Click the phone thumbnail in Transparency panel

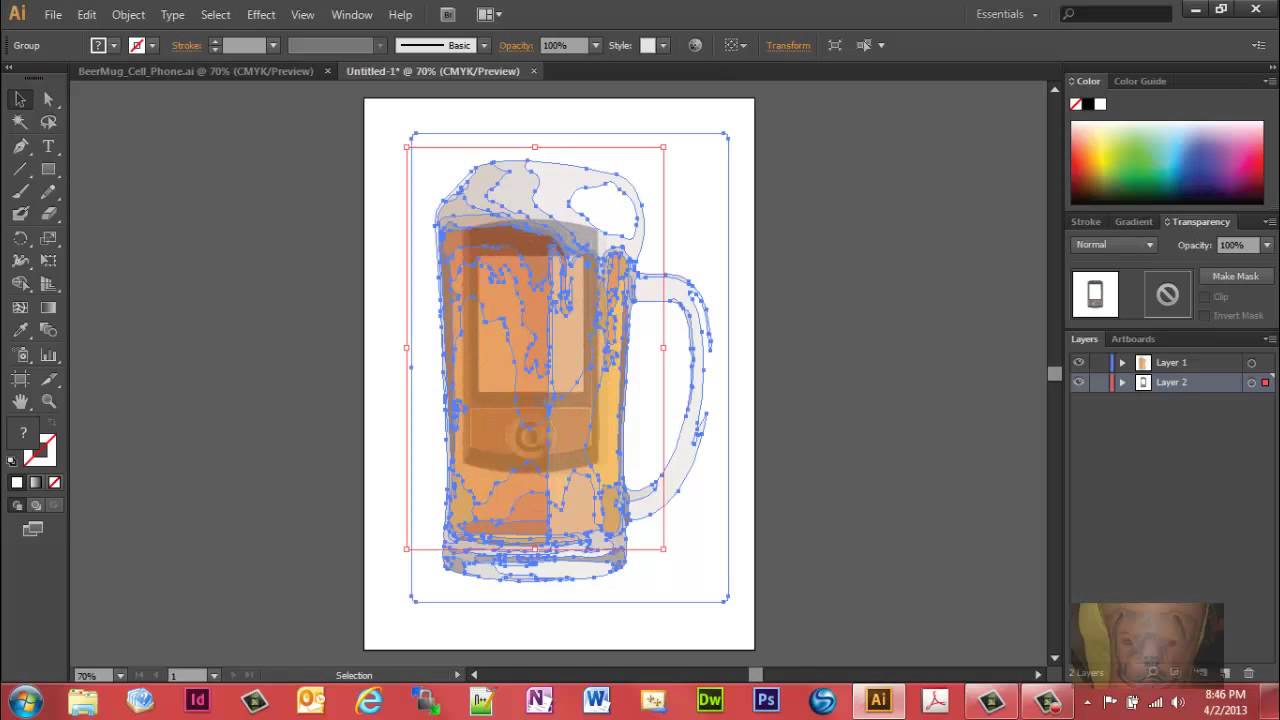tap(1095, 294)
